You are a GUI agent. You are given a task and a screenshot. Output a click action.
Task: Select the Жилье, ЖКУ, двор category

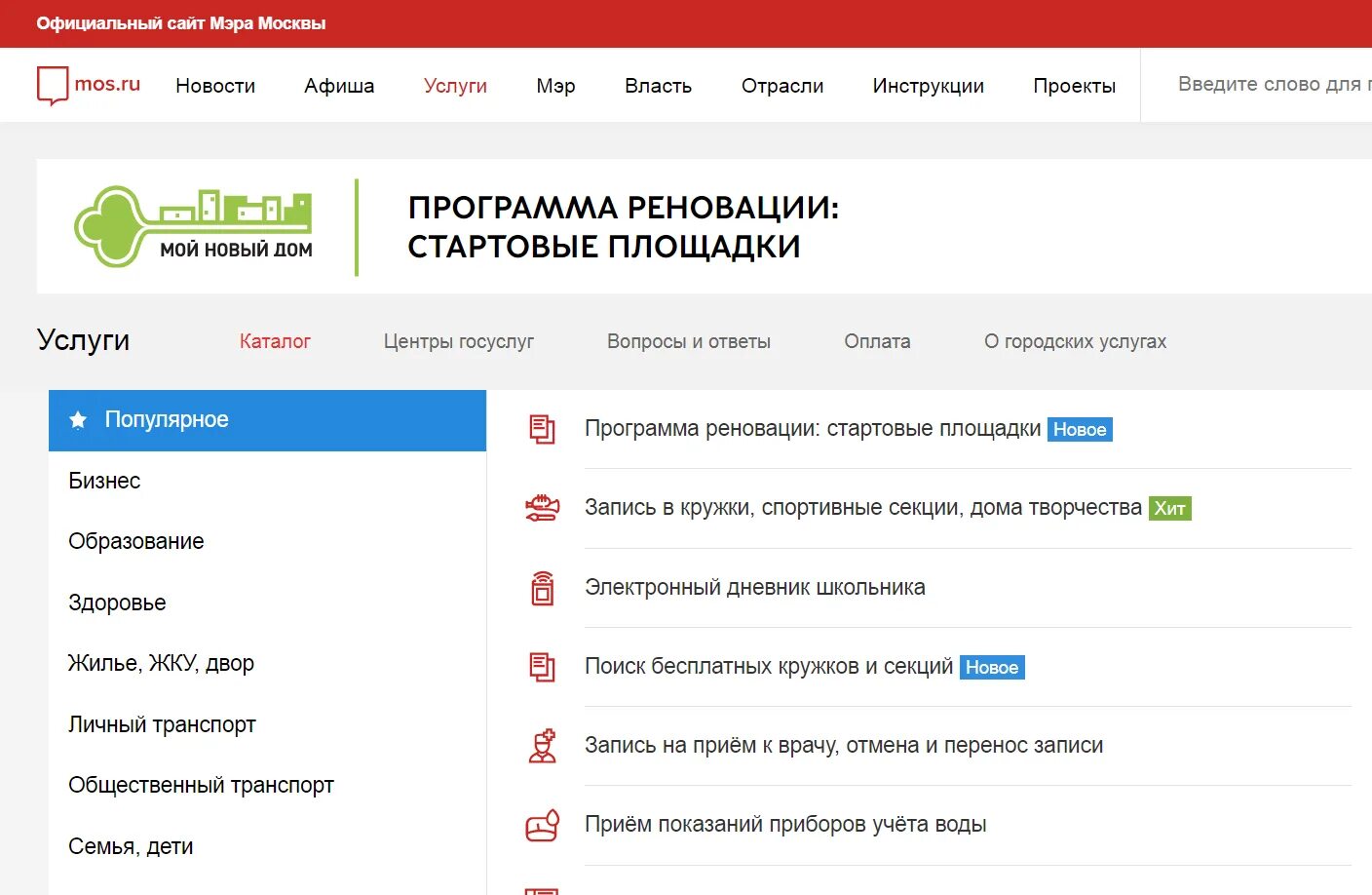pos(161,664)
